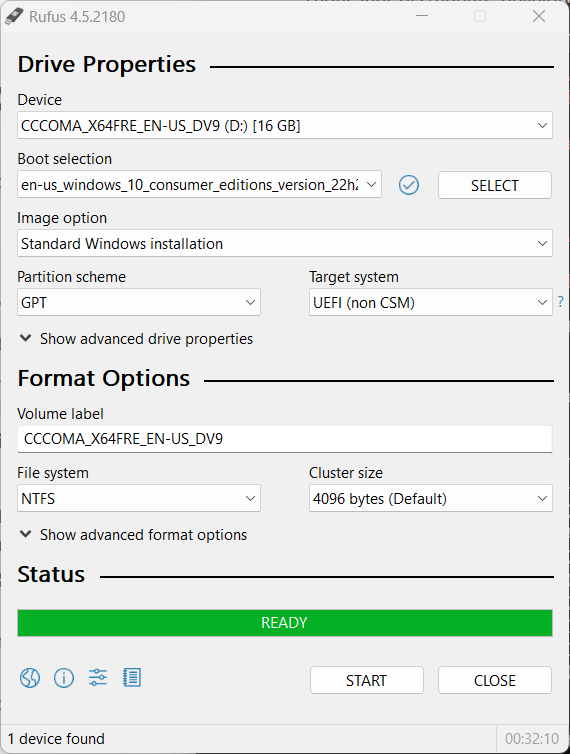The width and height of the screenshot is (570, 754).
Task: Open the Device dropdown list
Action: [285, 126]
